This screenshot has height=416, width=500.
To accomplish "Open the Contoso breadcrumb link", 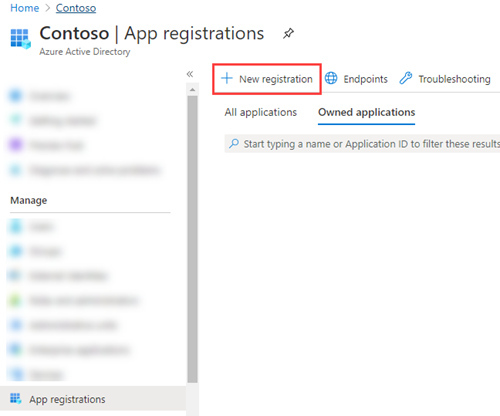I will click(x=76, y=8).
